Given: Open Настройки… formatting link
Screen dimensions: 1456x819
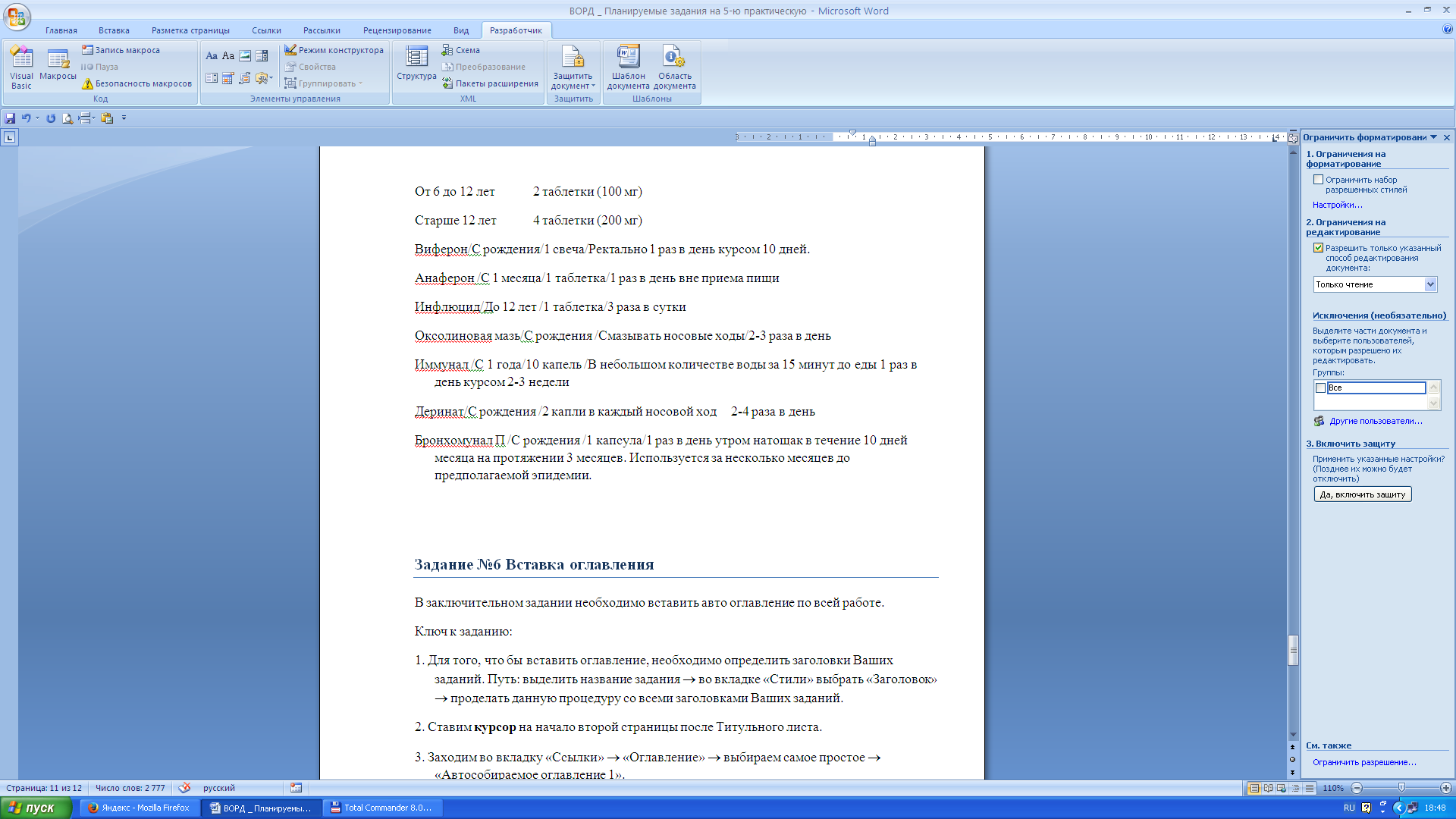Looking at the screenshot, I should 1337,205.
